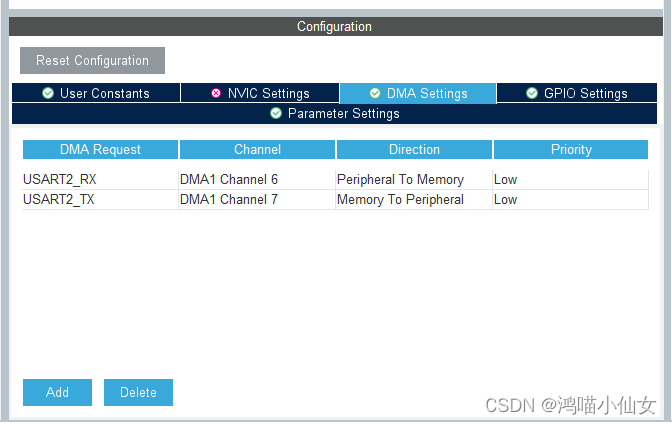Click the Peripheral To Memory direction cell
Viewport: 672px width, 424px height.
414,180
